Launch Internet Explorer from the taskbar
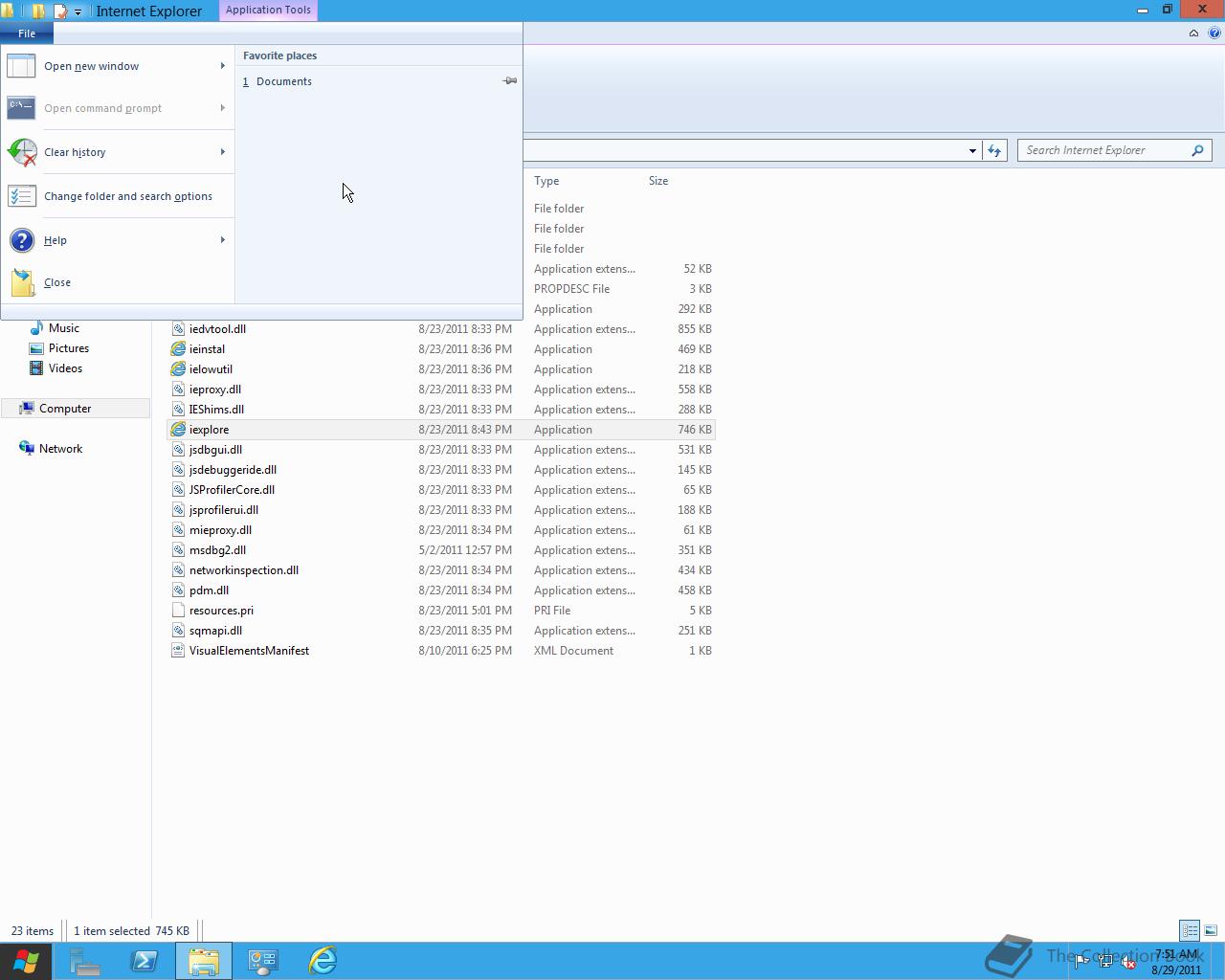Screen dimensions: 1225x980 (x=323, y=961)
